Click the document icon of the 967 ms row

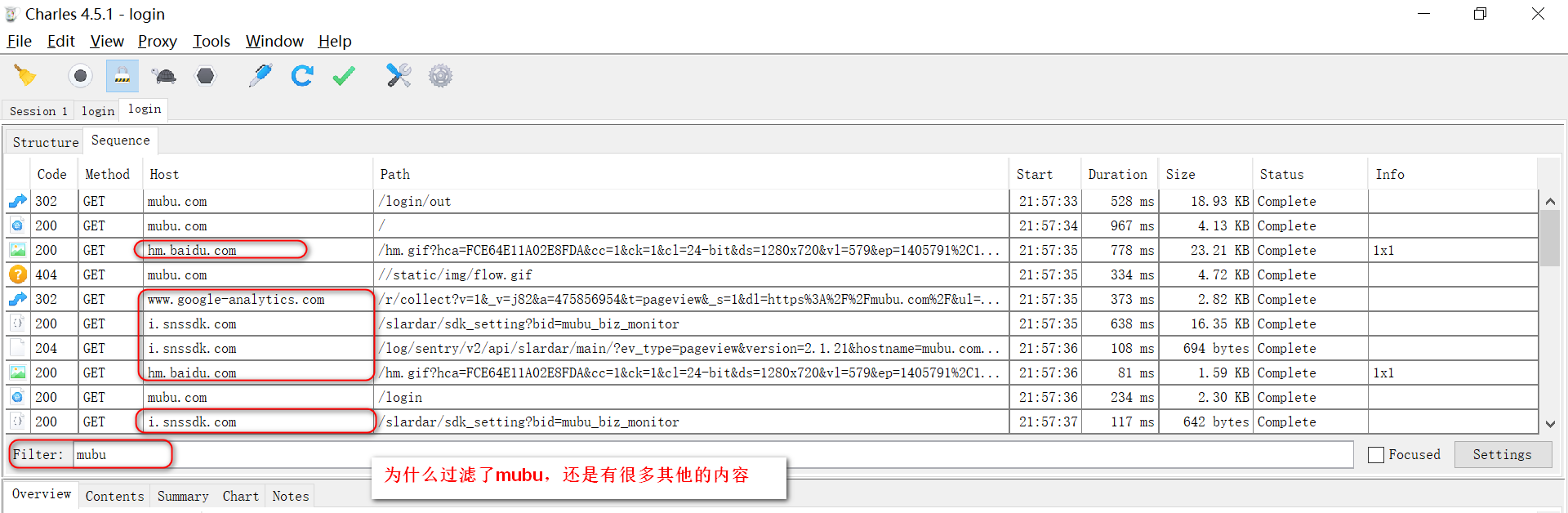pos(17,225)
